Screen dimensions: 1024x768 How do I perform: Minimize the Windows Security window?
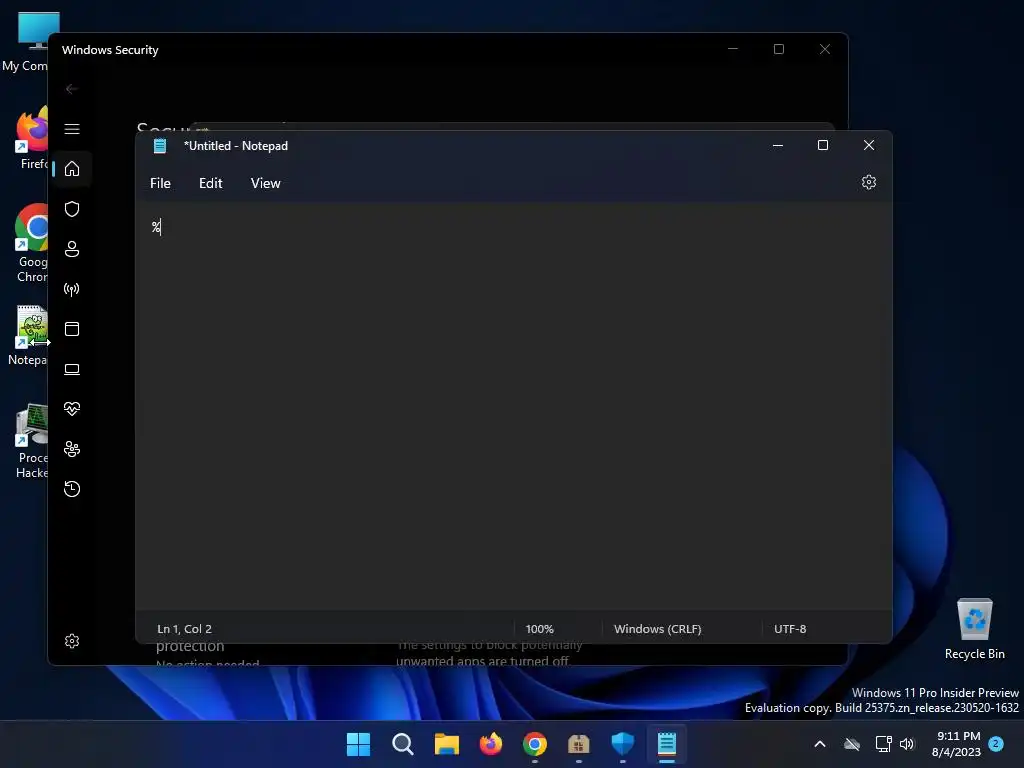click(x=733, y=49)
